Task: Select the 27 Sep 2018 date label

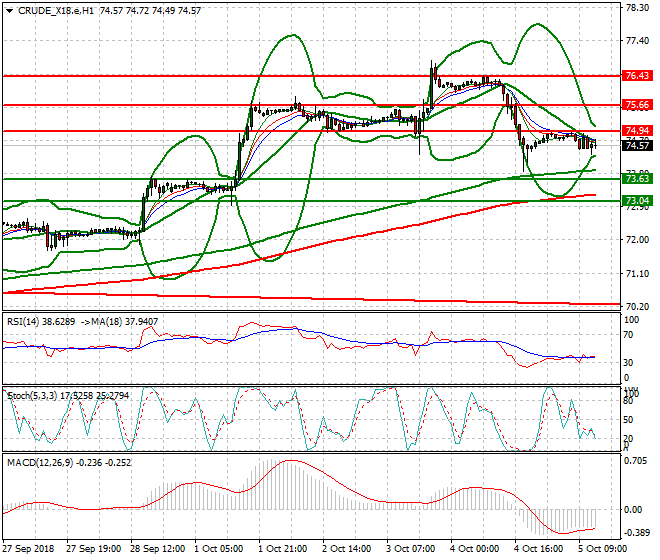Action: tap(28, 549)
